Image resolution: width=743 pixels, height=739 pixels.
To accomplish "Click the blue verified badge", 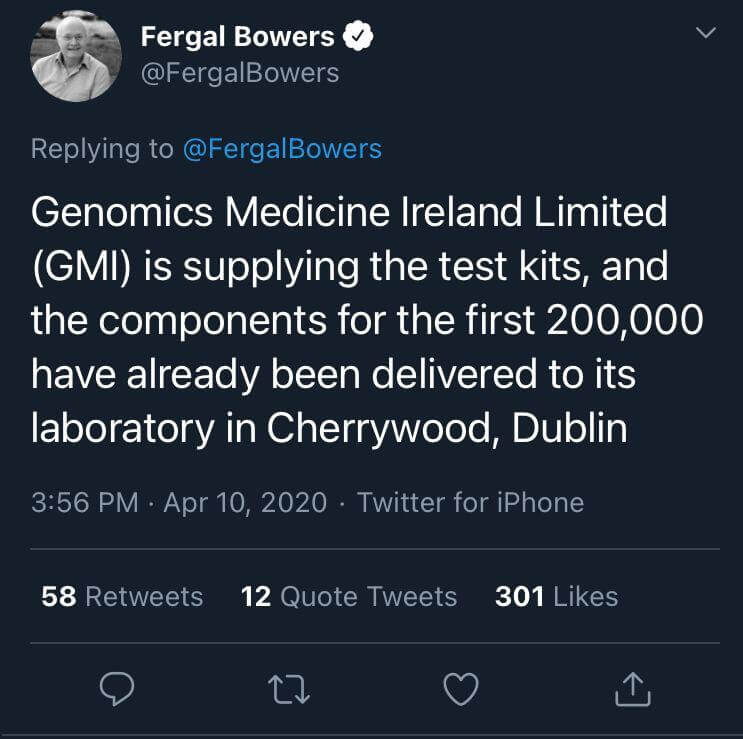I will (x=358, y=37).
